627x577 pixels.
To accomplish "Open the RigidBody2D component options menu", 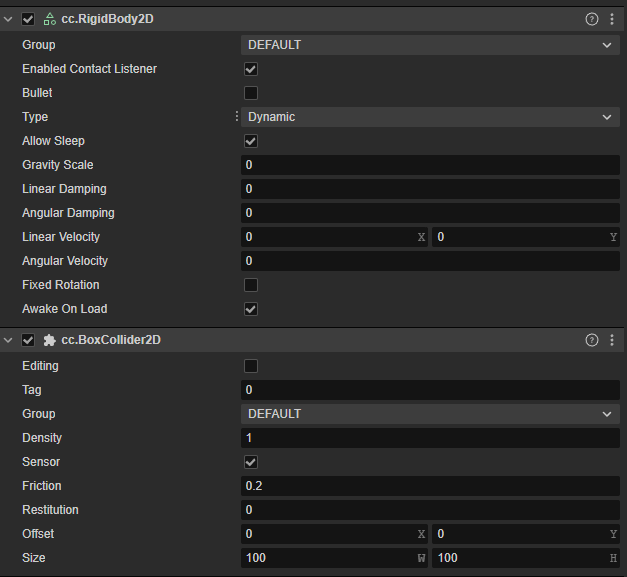I will click(612, 19).
